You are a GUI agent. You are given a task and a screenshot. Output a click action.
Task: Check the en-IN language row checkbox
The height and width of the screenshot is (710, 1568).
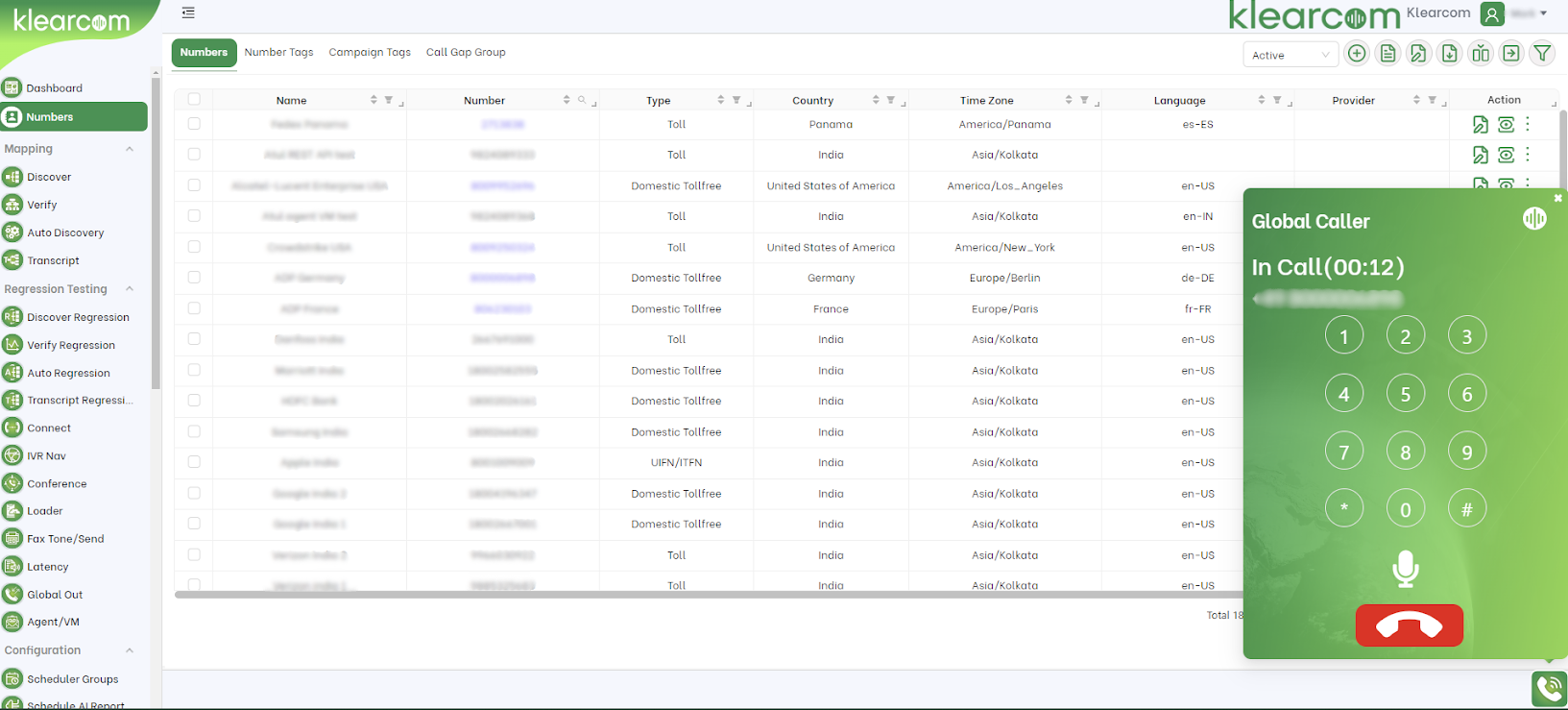(x=194, y=216)
